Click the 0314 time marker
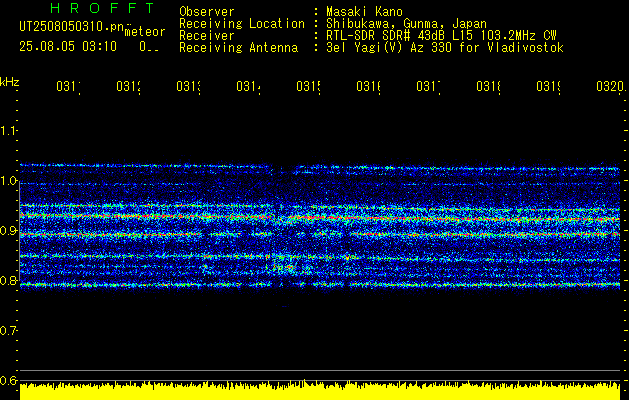 (x=248, y=86)
